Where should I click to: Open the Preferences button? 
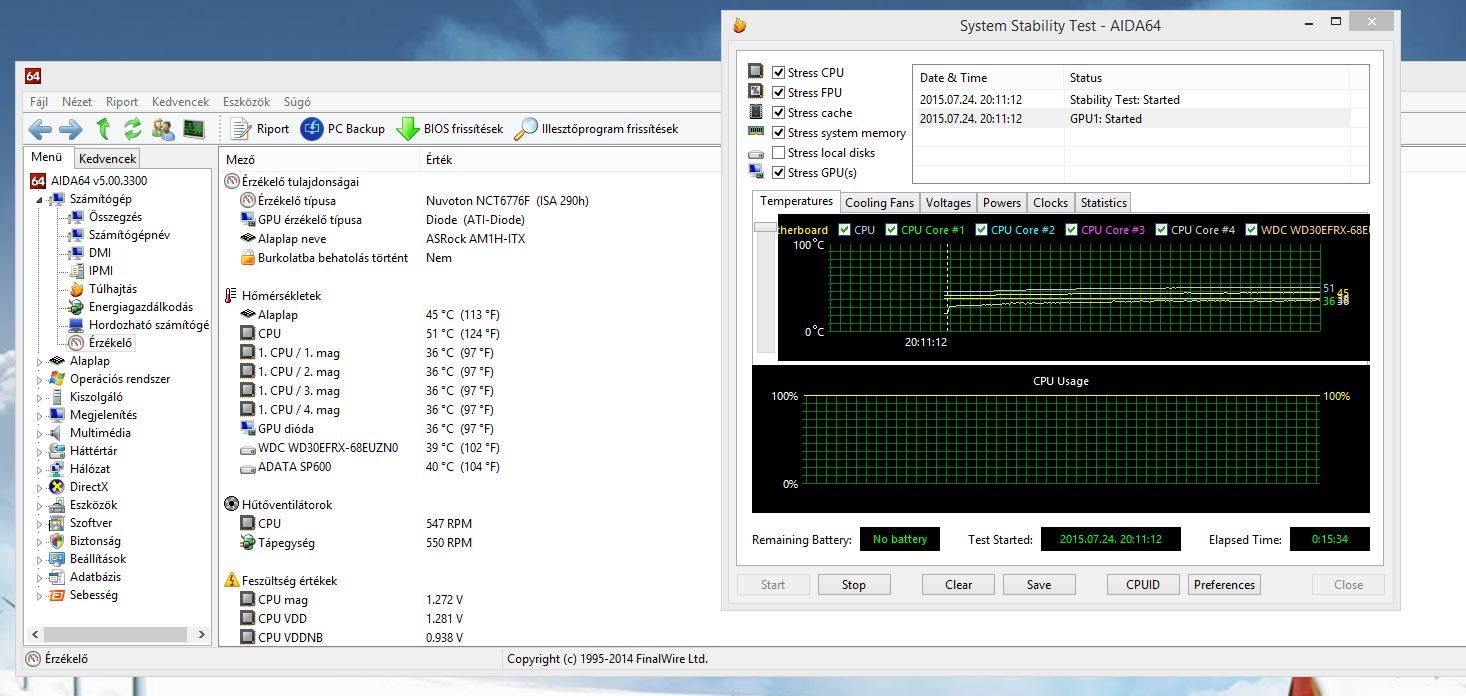click(x=1224, y=585)
